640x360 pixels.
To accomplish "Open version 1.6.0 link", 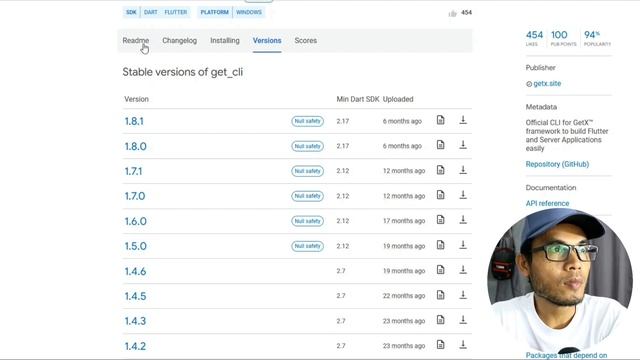I will [136, 221].
